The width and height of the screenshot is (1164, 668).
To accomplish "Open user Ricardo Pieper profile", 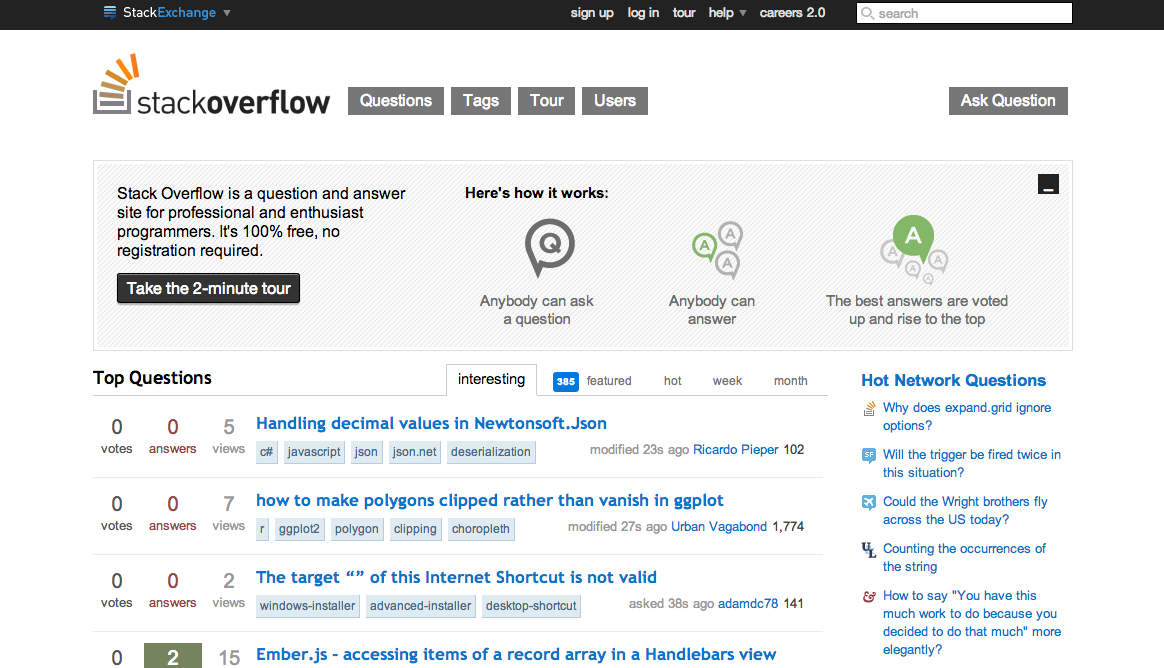I will pyautogui.click(x=736, y=450).
